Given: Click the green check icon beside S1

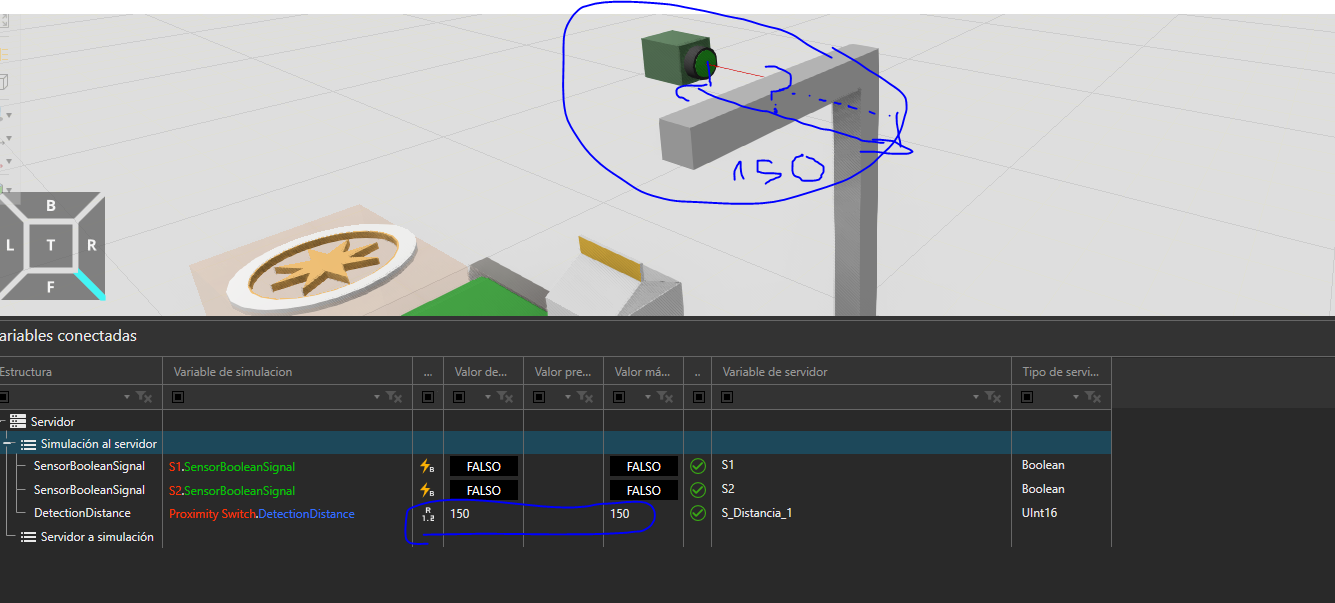Looking at the screenshot, I should click(x=698, y=466).
